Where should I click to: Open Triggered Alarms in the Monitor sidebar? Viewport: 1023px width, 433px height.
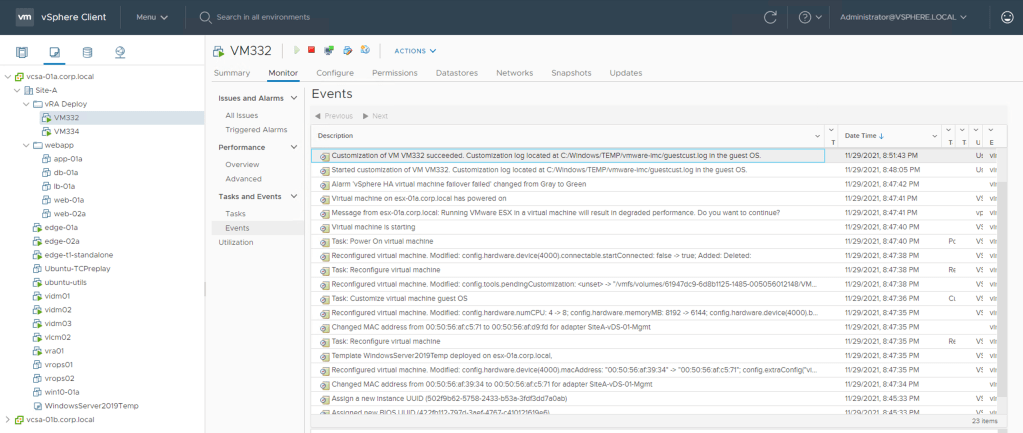tap(256, 130)
